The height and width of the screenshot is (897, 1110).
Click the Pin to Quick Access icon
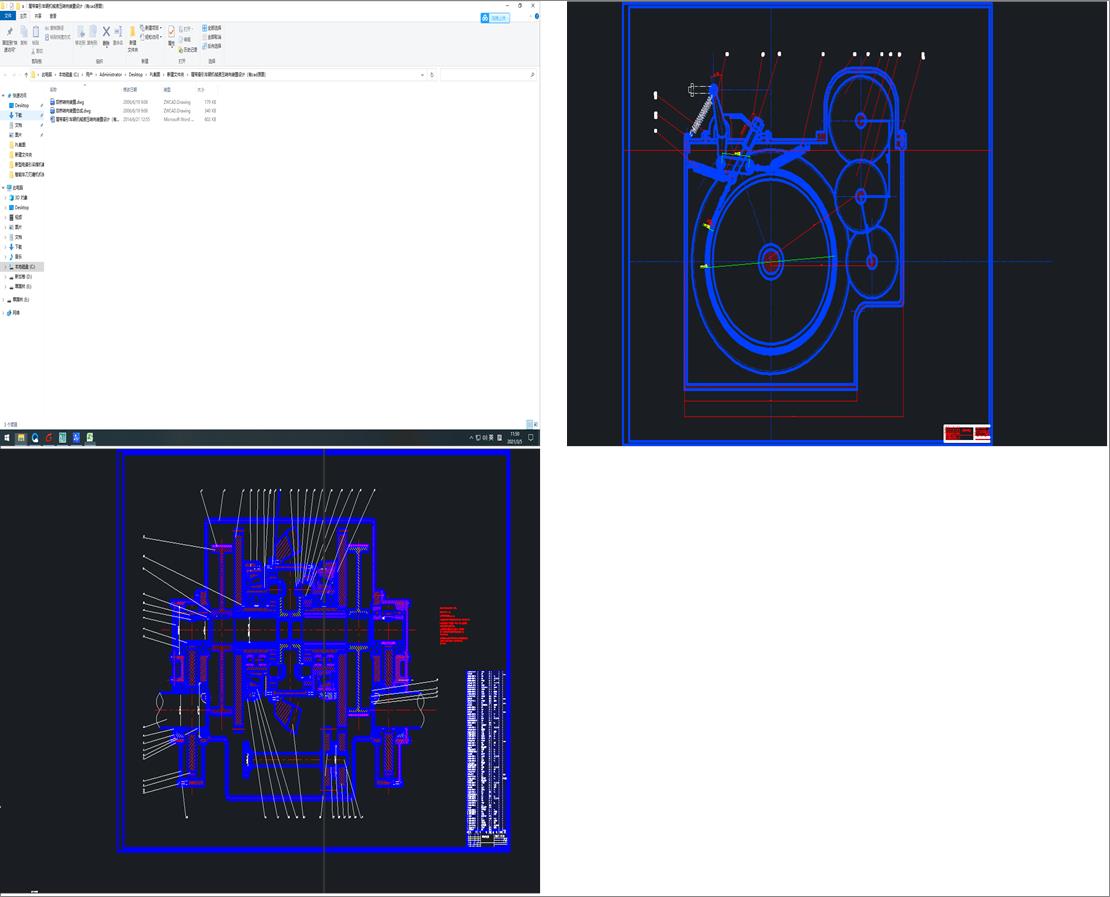pos(9,32)
